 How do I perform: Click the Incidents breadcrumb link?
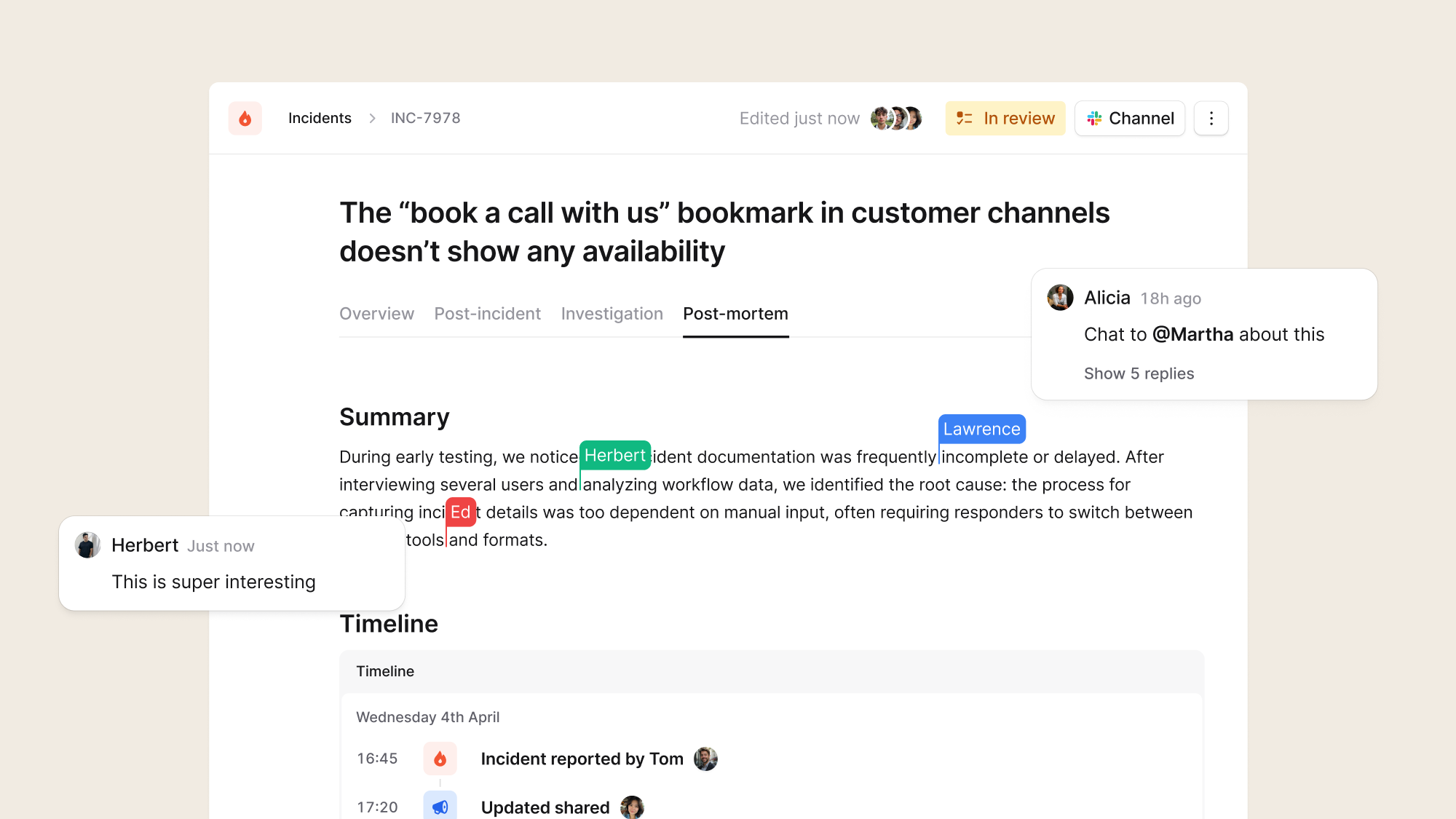point(320,119)
